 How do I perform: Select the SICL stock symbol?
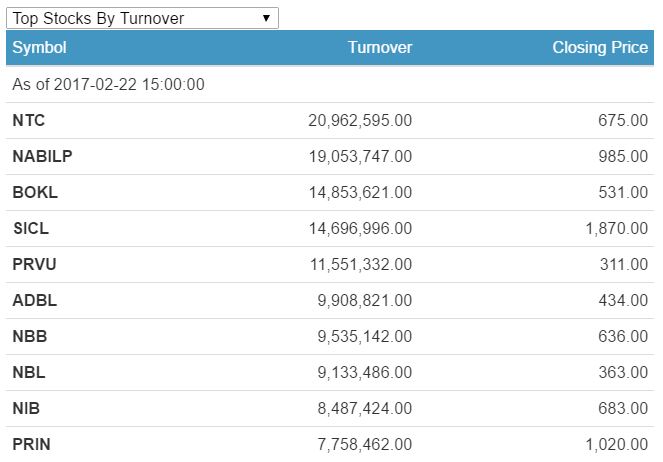point(31,229)
